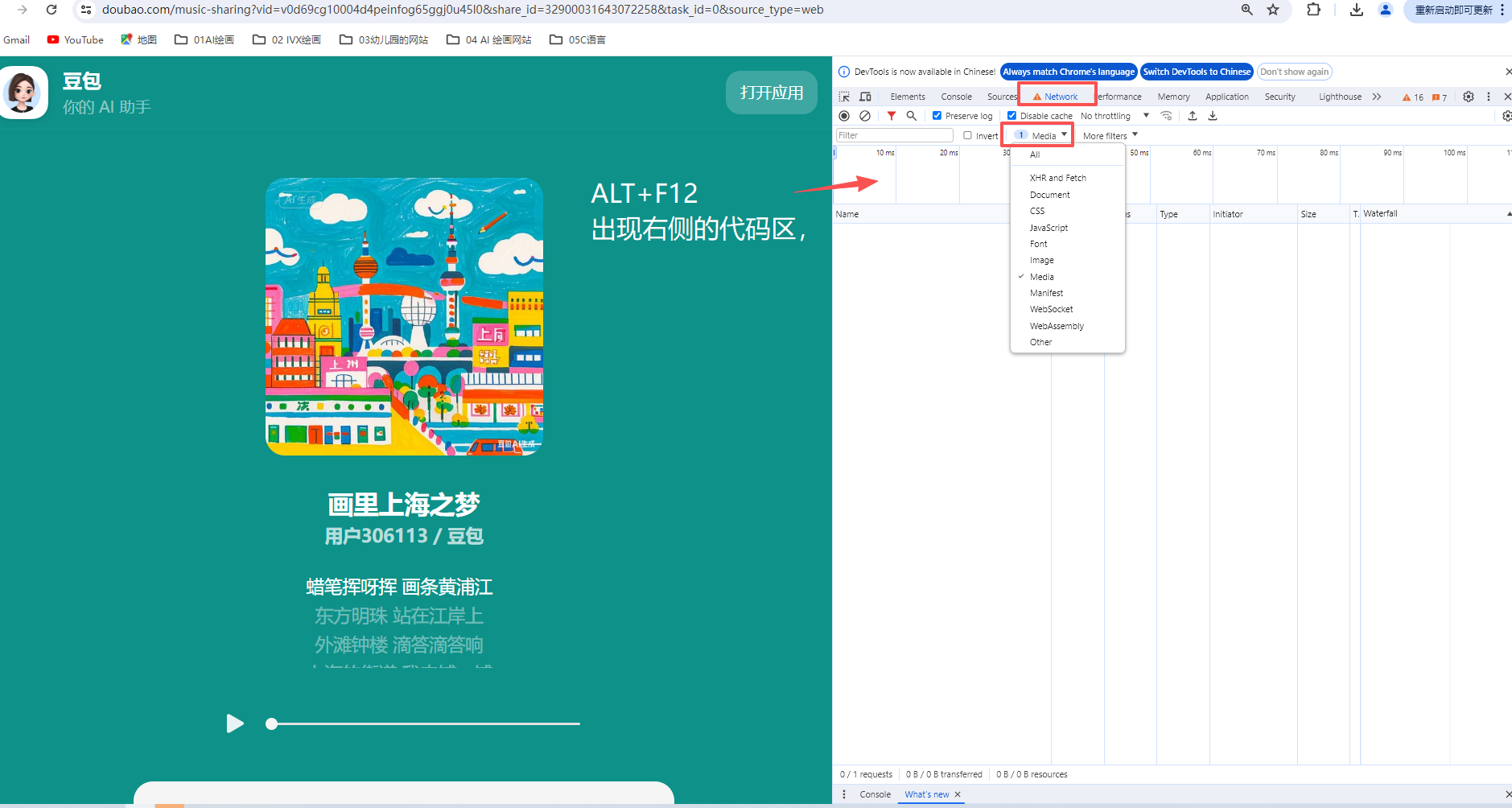The height and width of the screenshot is (808, 1512).
Task: Open the Media request type dropdown
Action: tap(1040, 135)
